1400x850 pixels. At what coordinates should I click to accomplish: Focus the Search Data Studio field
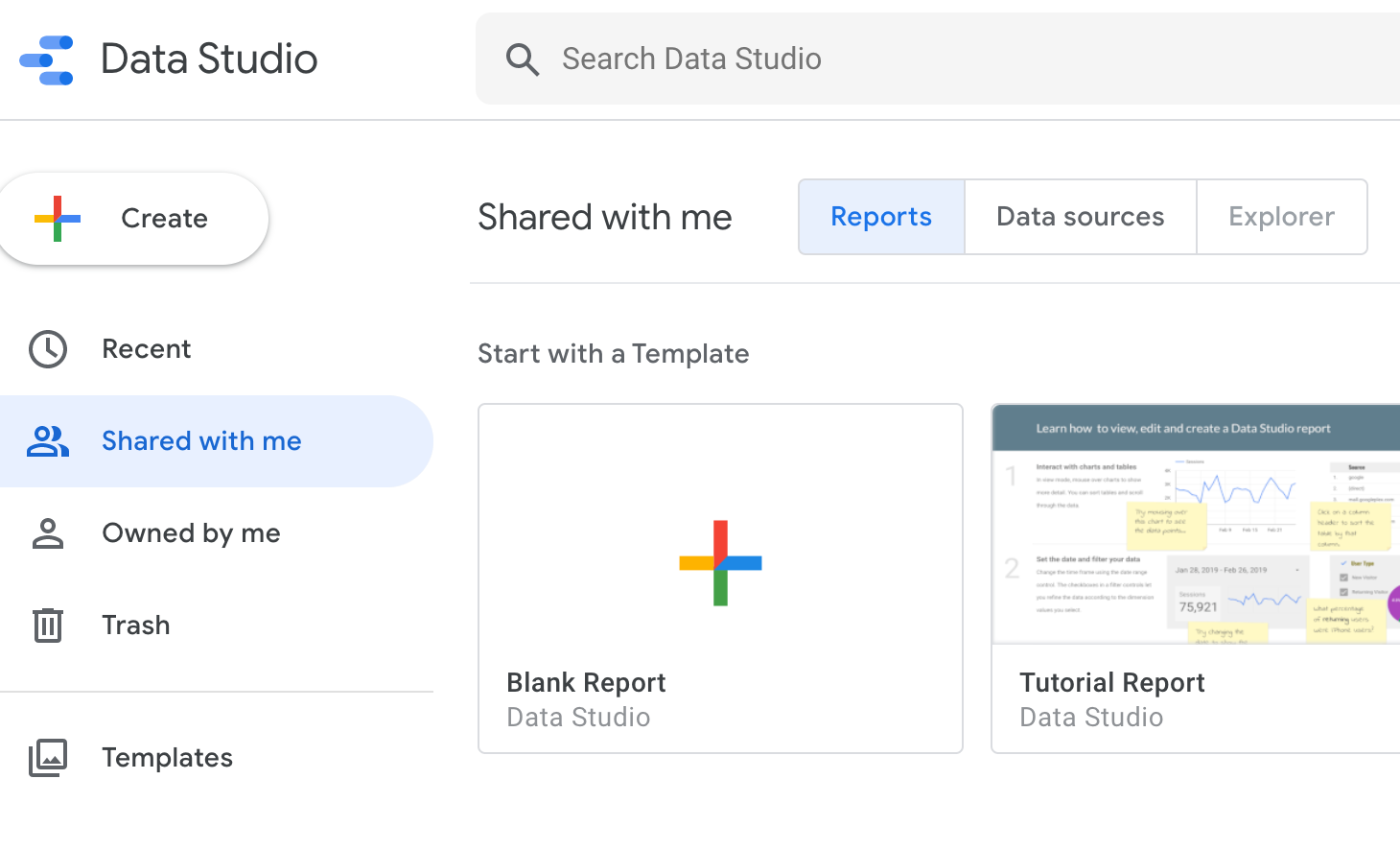[x=938, y=59]
